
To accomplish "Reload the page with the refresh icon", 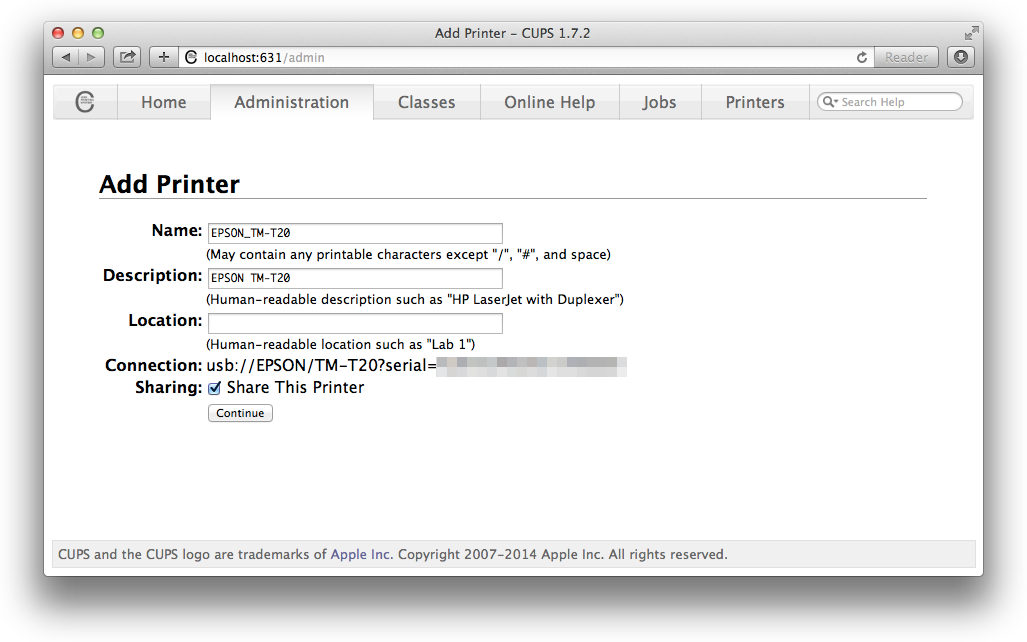I will [x=862, y=58].
